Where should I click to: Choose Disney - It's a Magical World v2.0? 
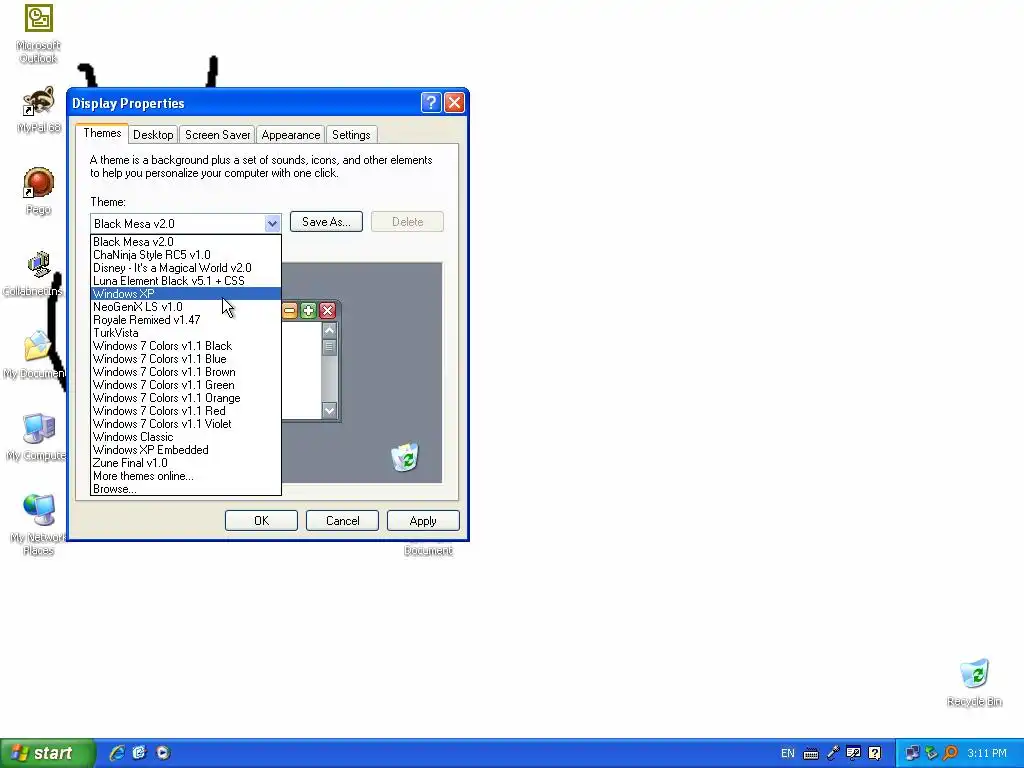pos(185,268)
